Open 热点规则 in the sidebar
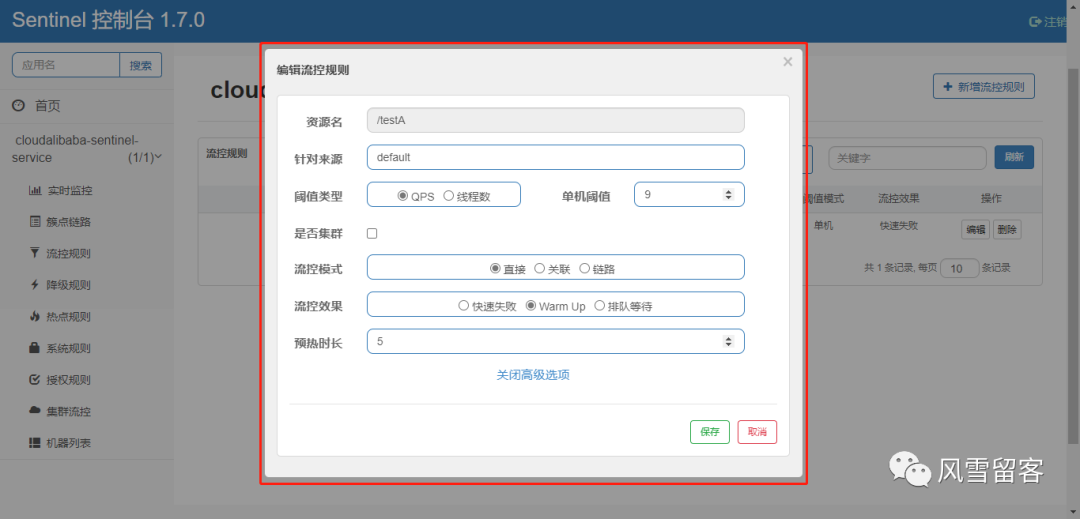Screen dimensions: 1080x519 69,317
